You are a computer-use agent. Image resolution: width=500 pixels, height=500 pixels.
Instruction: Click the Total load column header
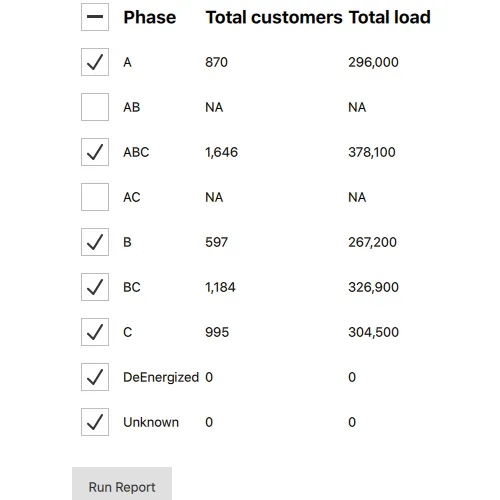pyautogui.click(x=390, y=17)
